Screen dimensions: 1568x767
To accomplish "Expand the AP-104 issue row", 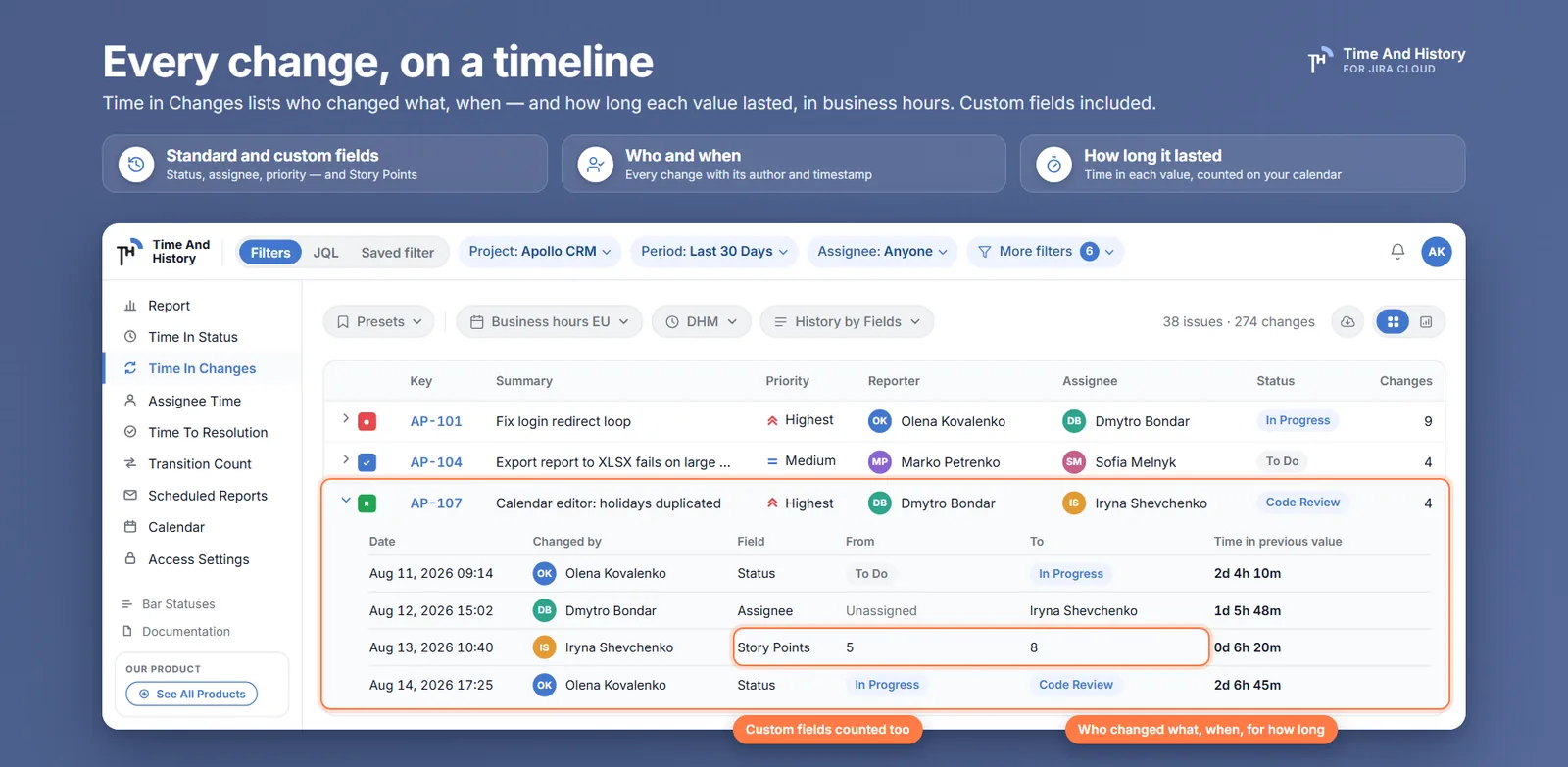I will [345, 458].
